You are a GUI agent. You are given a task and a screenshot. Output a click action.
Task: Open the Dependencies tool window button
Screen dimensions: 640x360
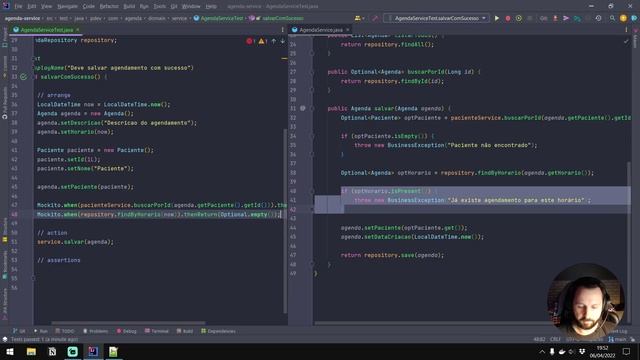click(x=218, y=331)
